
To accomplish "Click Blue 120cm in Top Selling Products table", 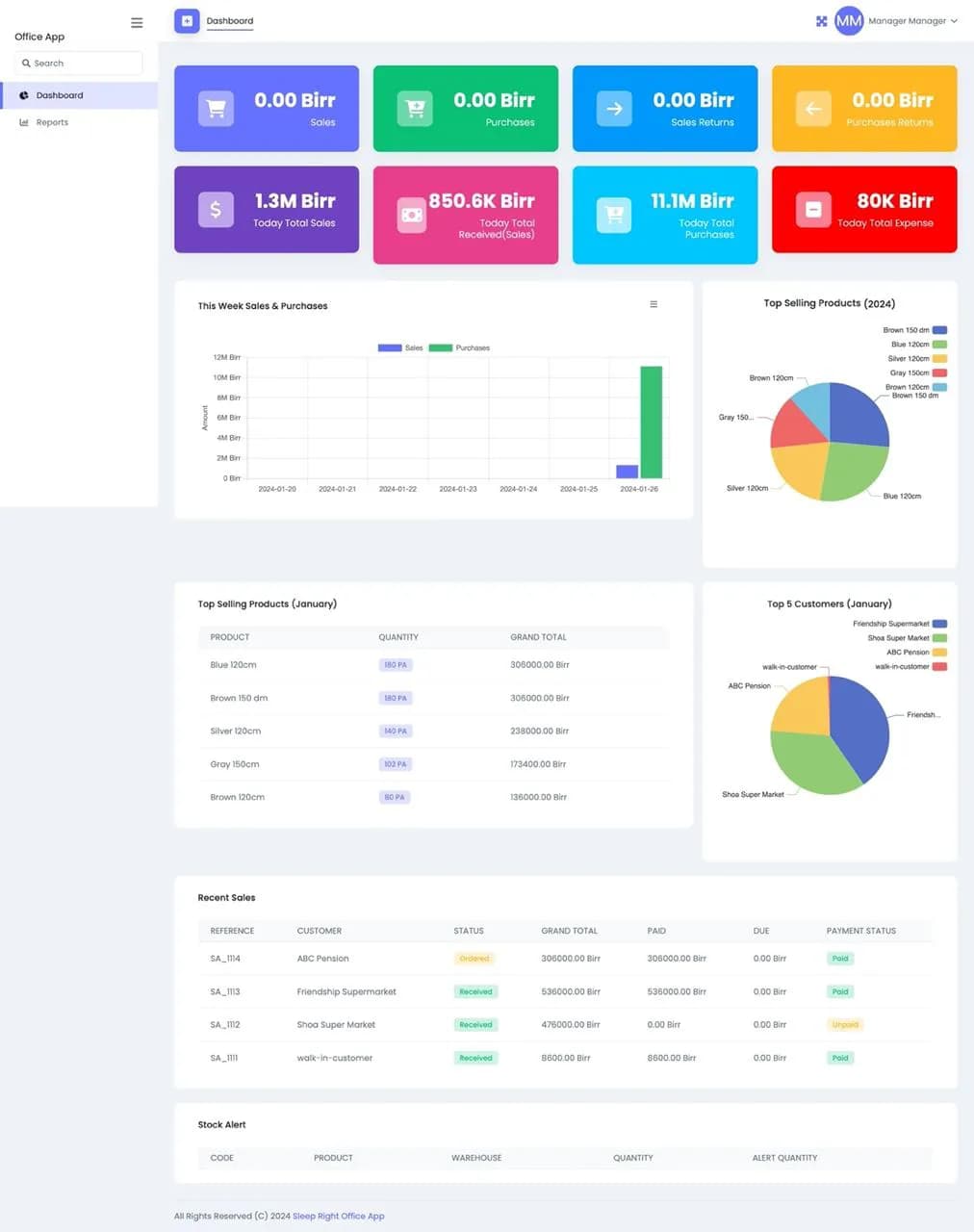I will tap(234, 665).
